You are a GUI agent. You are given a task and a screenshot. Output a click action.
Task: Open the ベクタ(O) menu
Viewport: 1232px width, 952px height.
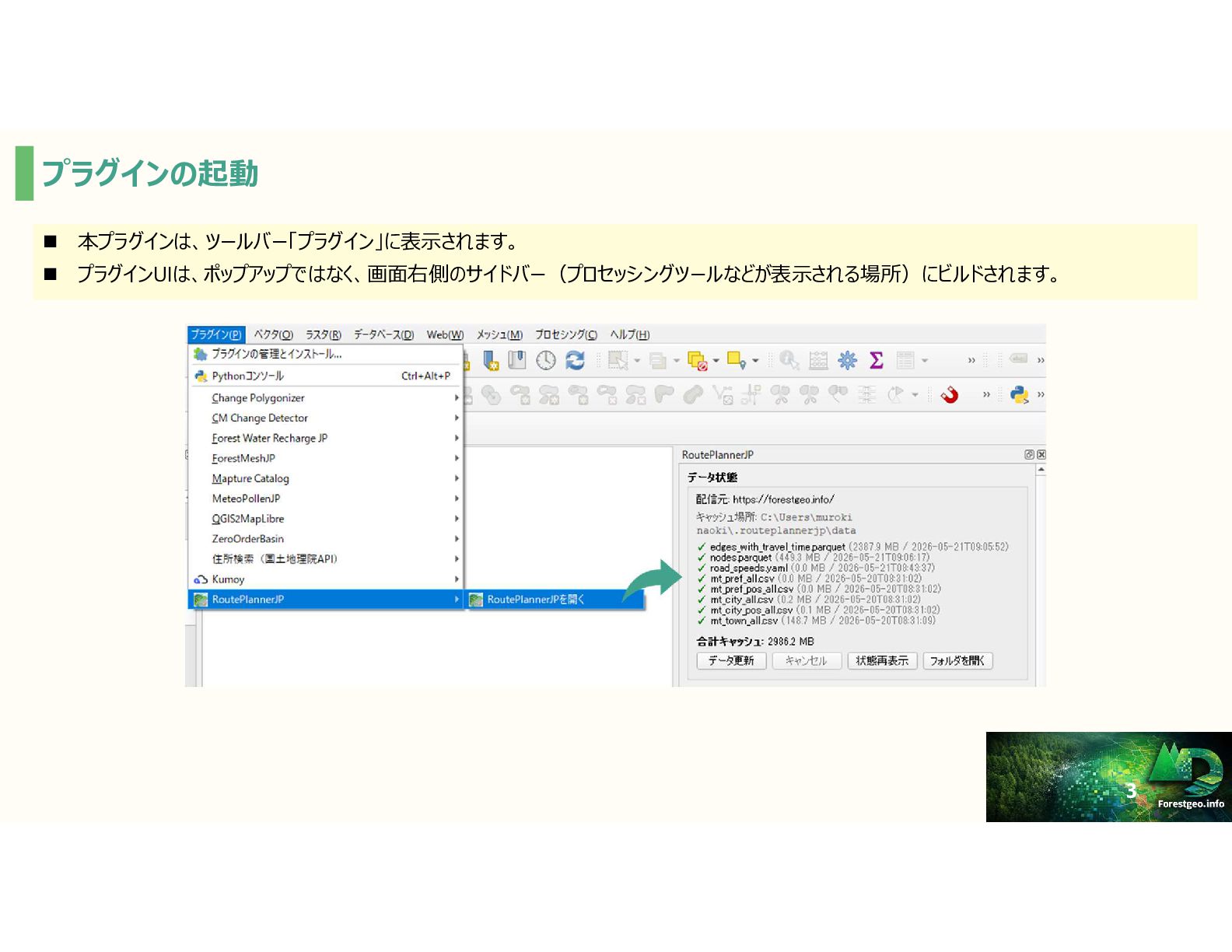pos(274,334)
